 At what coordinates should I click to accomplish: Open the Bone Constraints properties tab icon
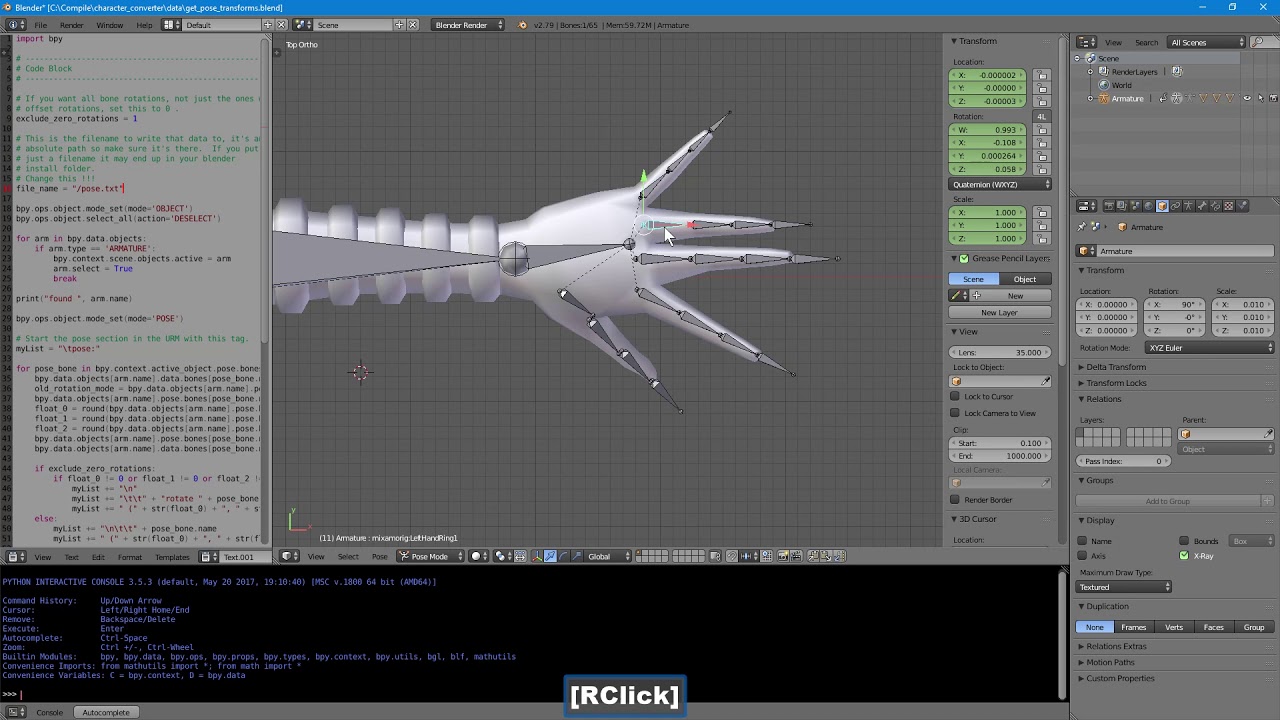click(x=1215, y=206)
